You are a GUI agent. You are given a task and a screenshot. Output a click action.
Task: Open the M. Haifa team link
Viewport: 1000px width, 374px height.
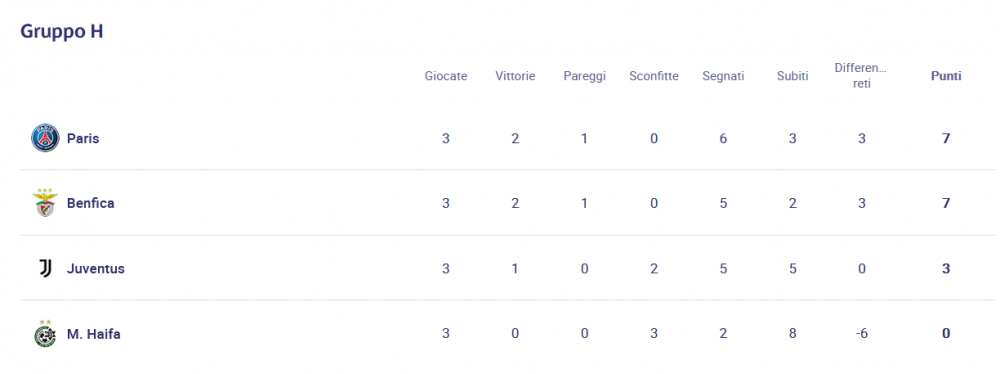click(x=94, y=334)
